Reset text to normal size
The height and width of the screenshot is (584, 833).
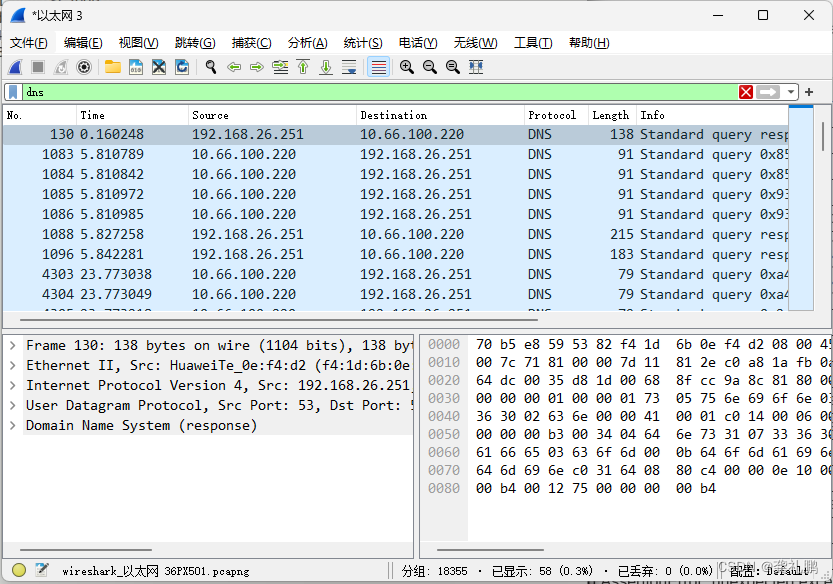click(x=453, y=67)
